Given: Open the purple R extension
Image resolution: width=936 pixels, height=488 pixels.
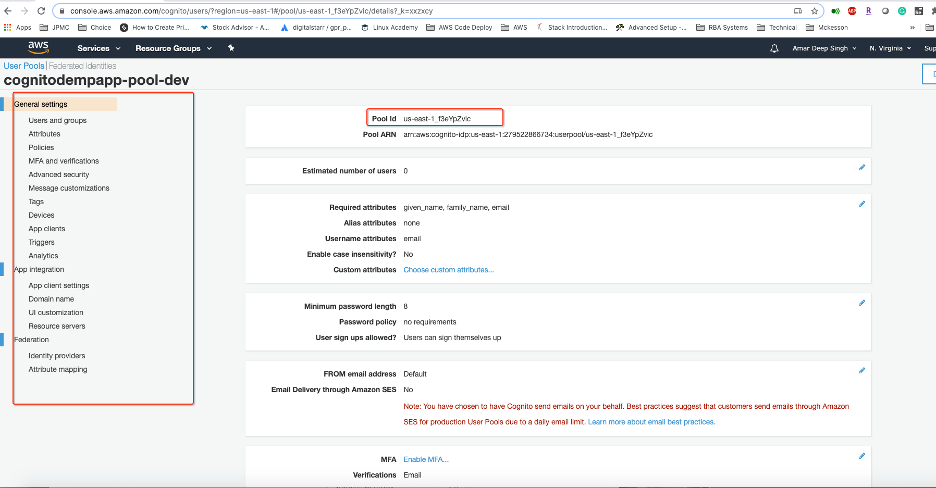Looking at the screenshot, I should (869, 11).
